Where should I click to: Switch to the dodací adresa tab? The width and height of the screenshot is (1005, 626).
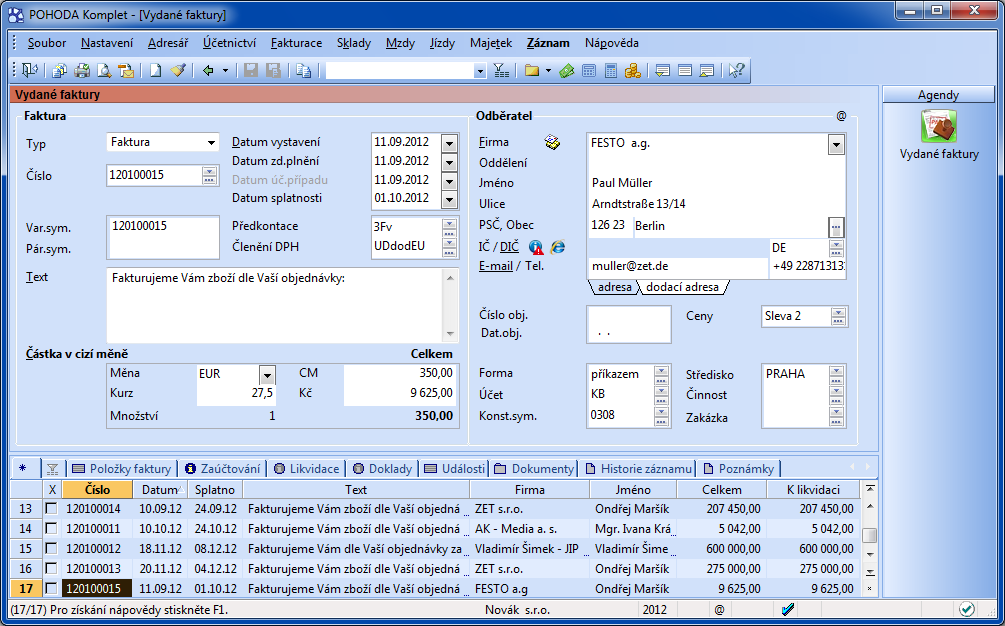[x=682, y=287]
